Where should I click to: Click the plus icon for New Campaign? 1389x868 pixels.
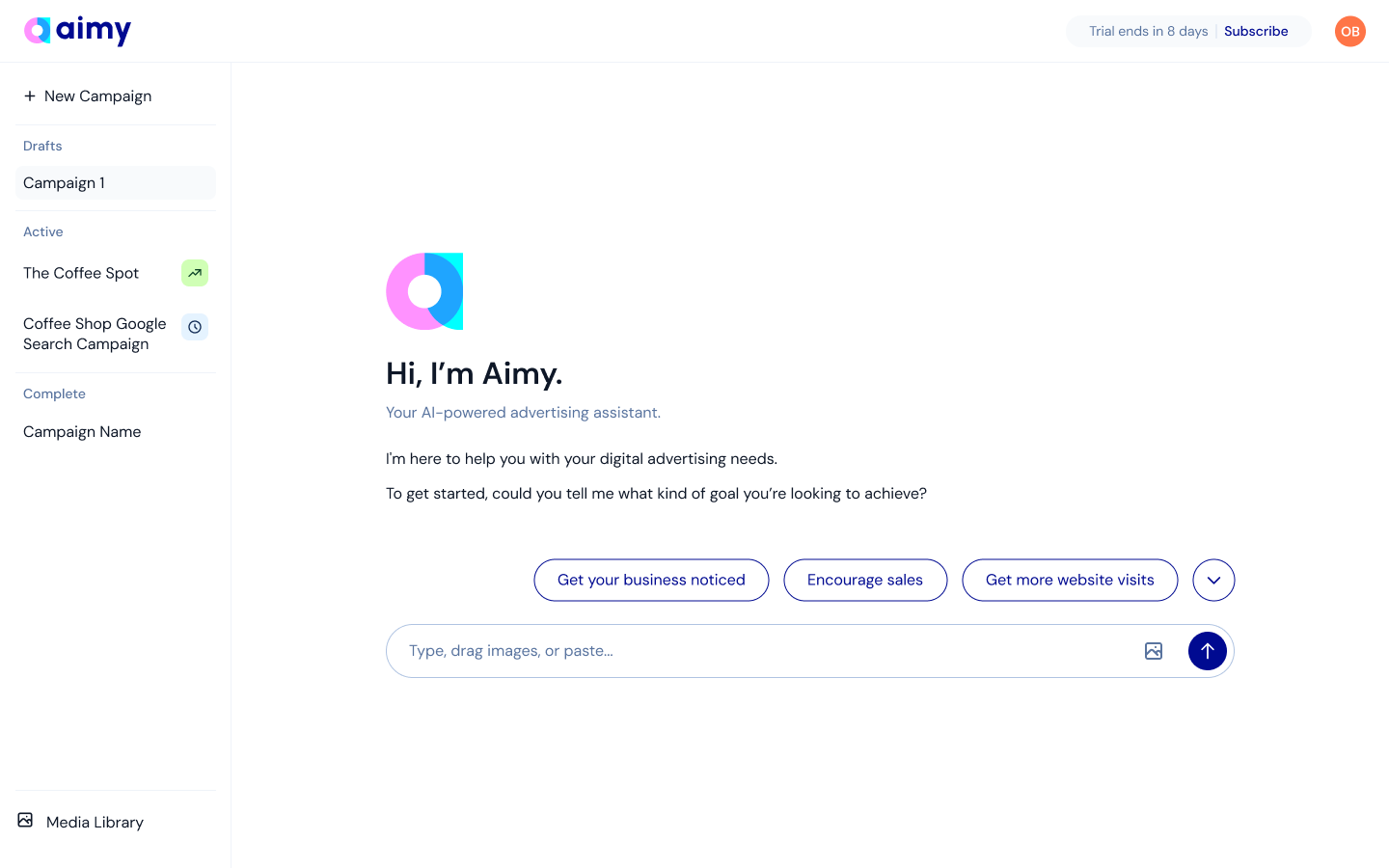point(30,96)
